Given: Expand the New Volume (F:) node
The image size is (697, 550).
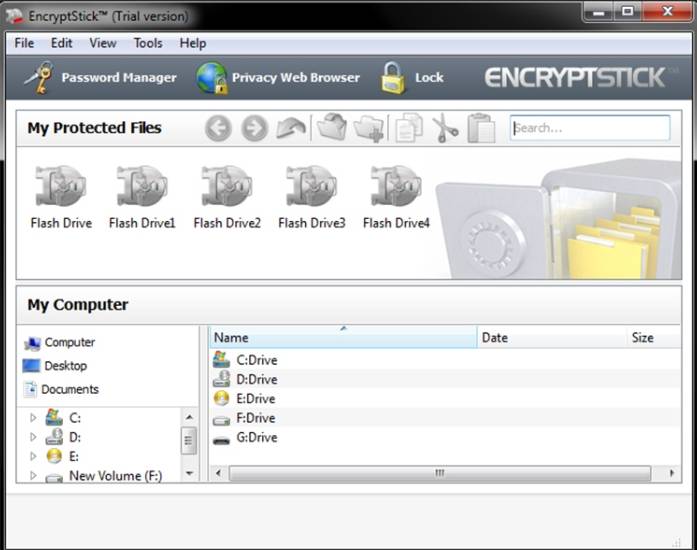Looking at the screenshot, I should [33, 475].
